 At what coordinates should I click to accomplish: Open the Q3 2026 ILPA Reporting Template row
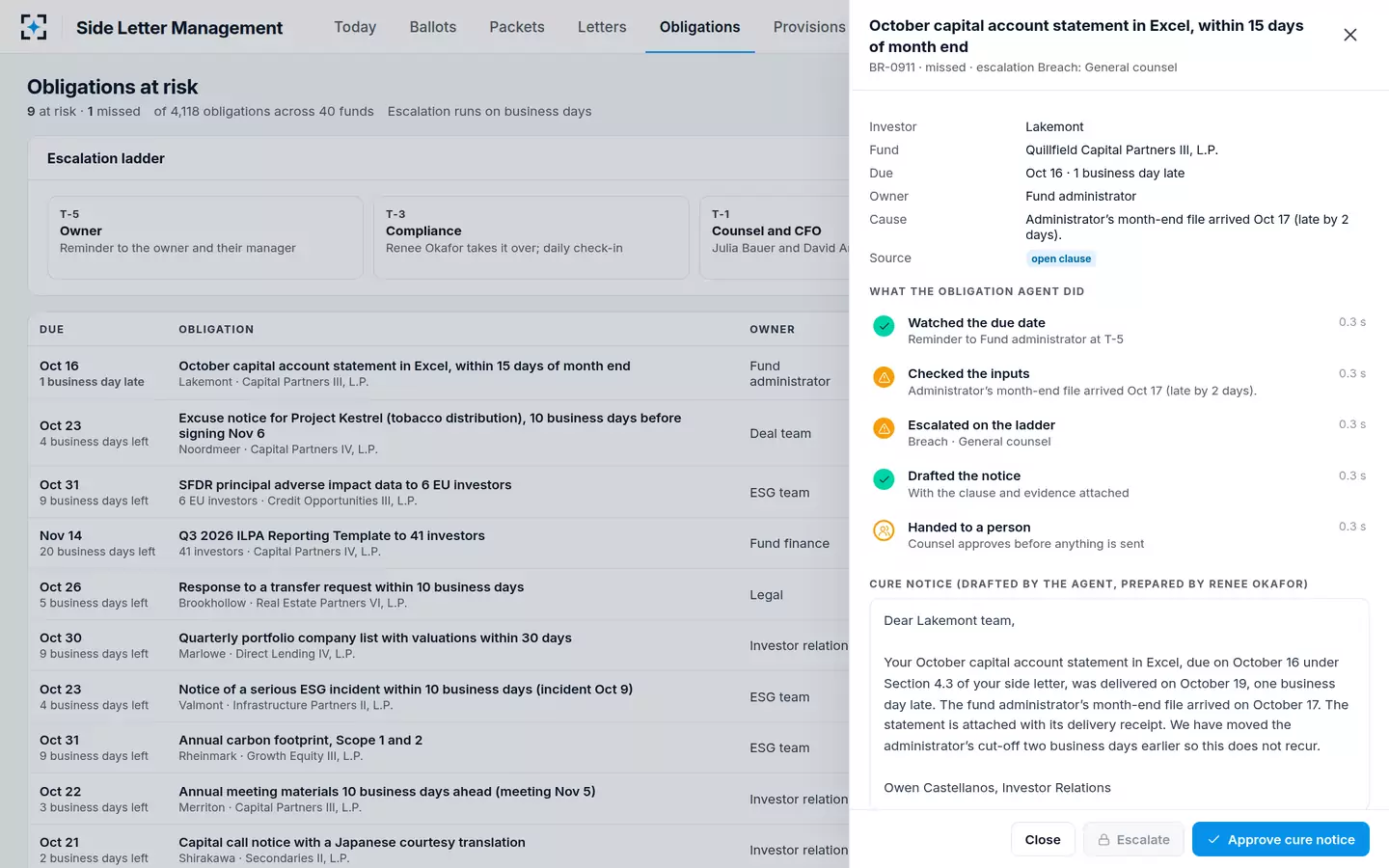tap(439, 543)
